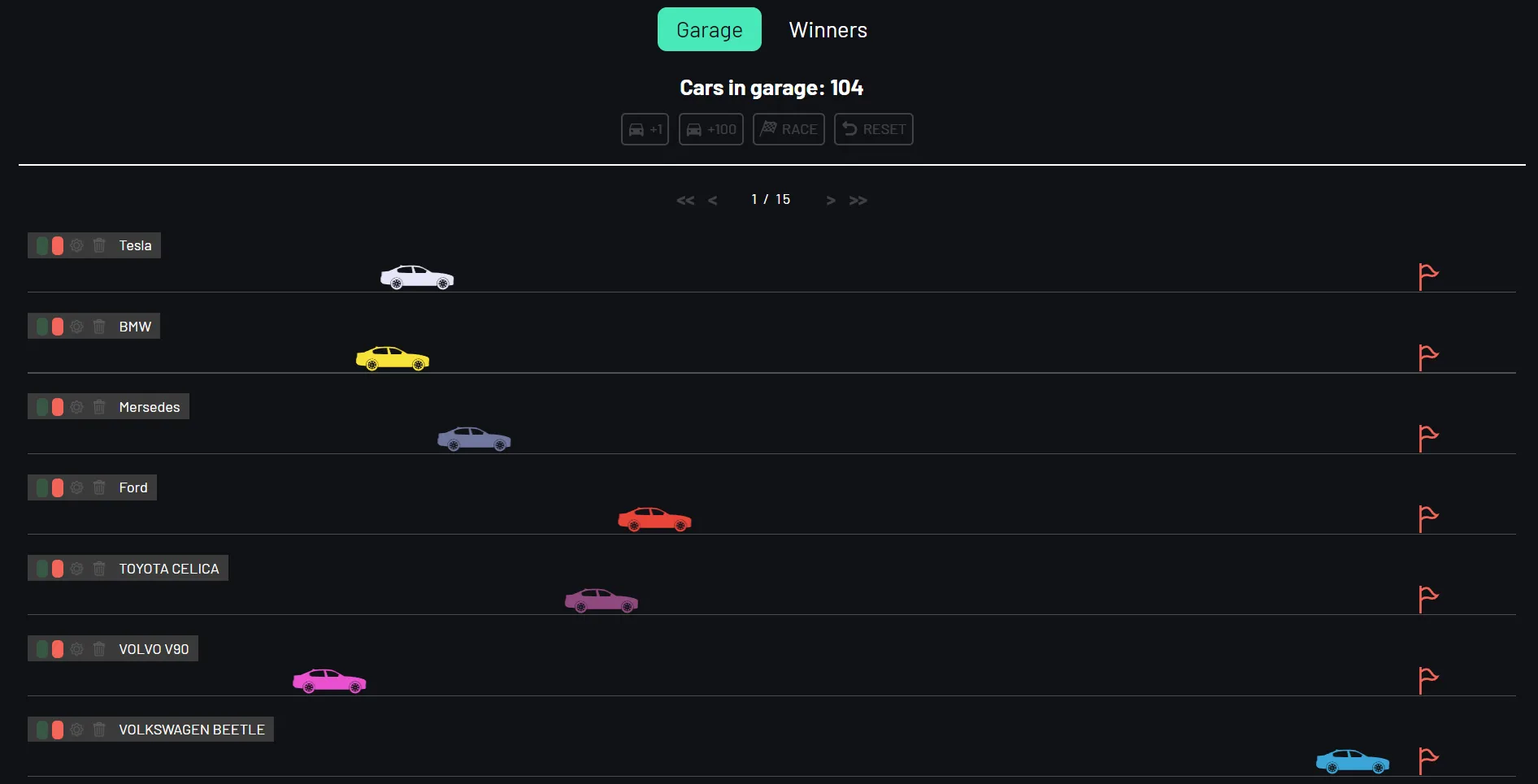Add 100 cars with +100 button

coord(711,129)
